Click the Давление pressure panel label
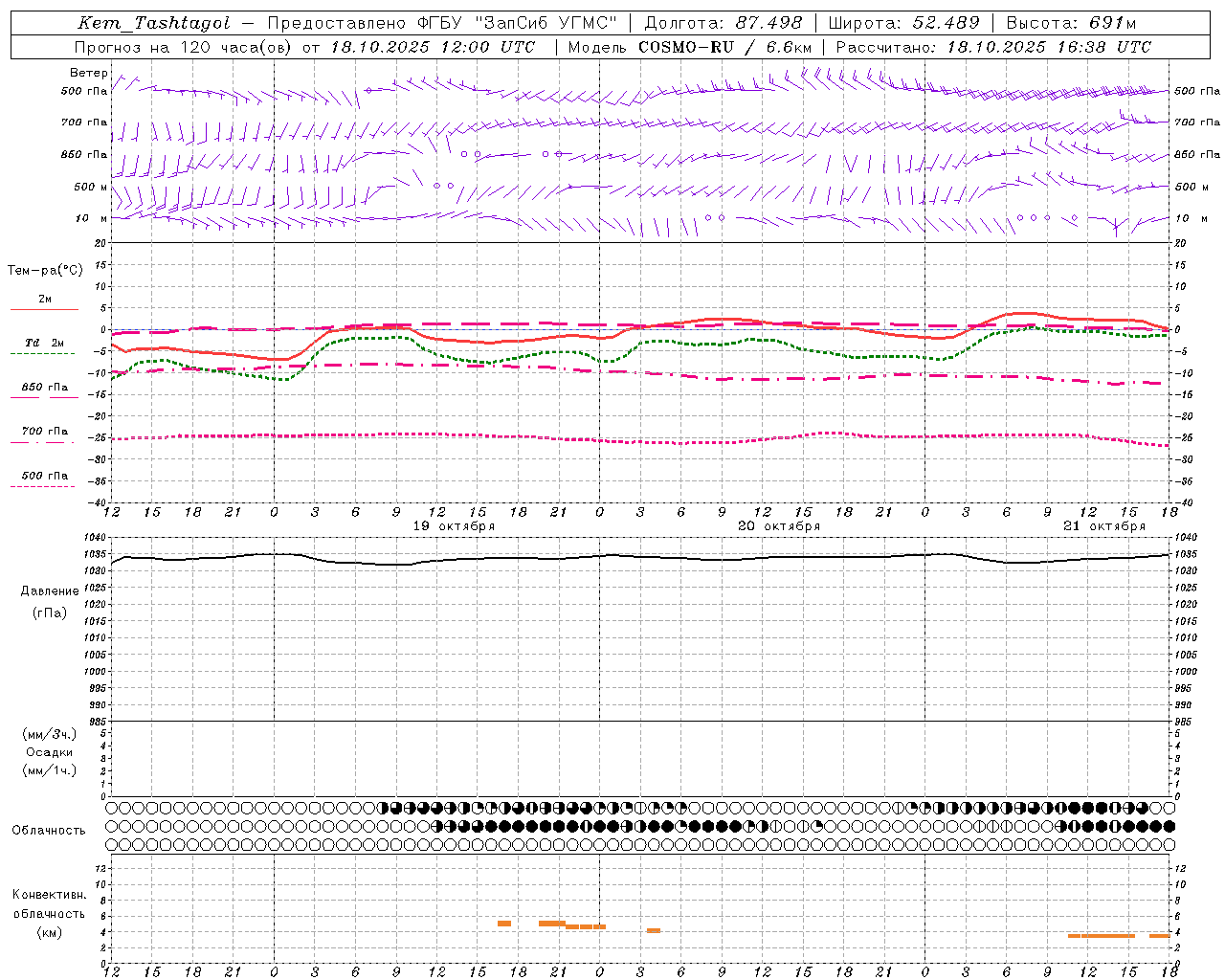 (50, 591)
